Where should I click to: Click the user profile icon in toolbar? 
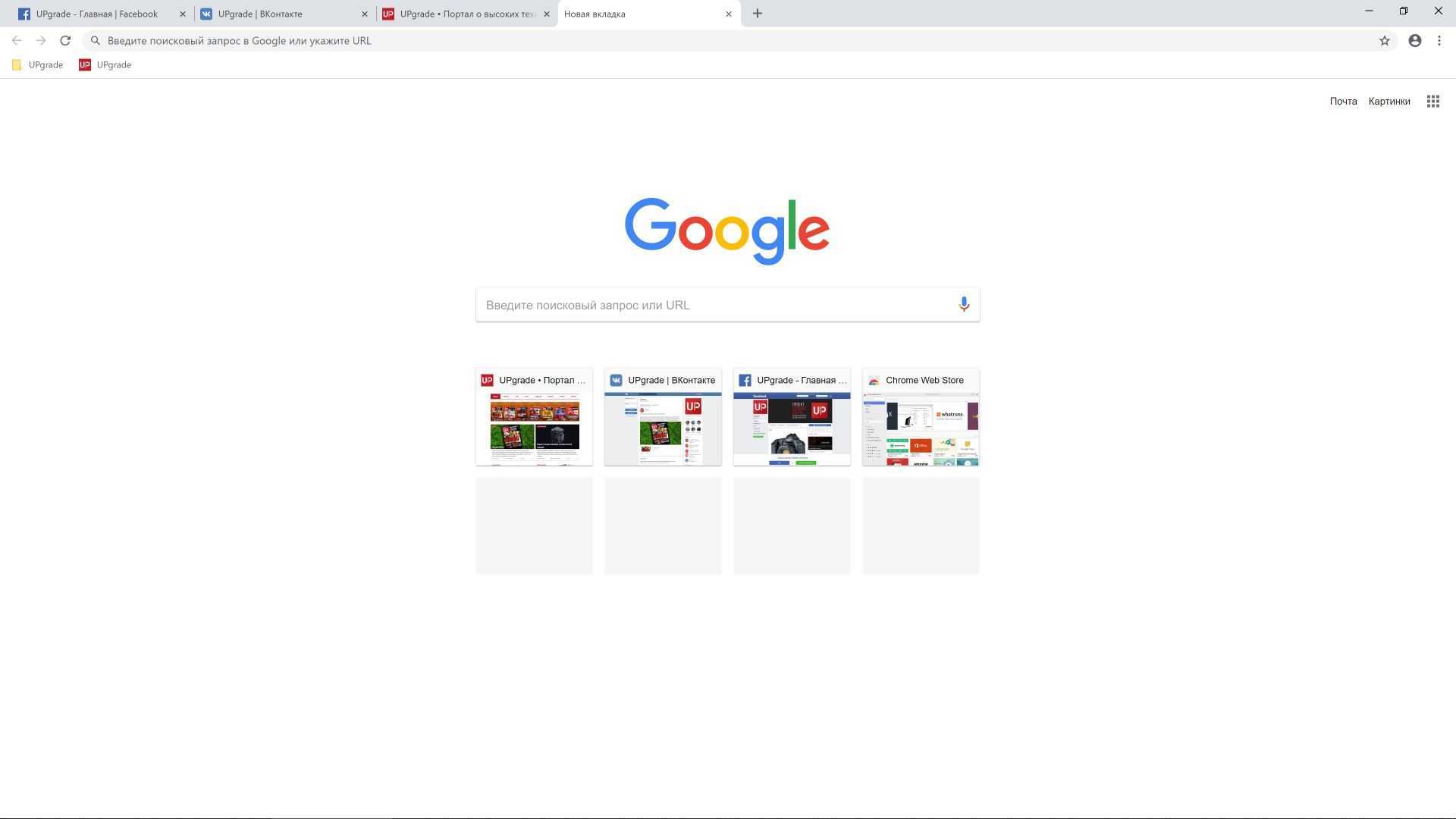point(1414,40)
